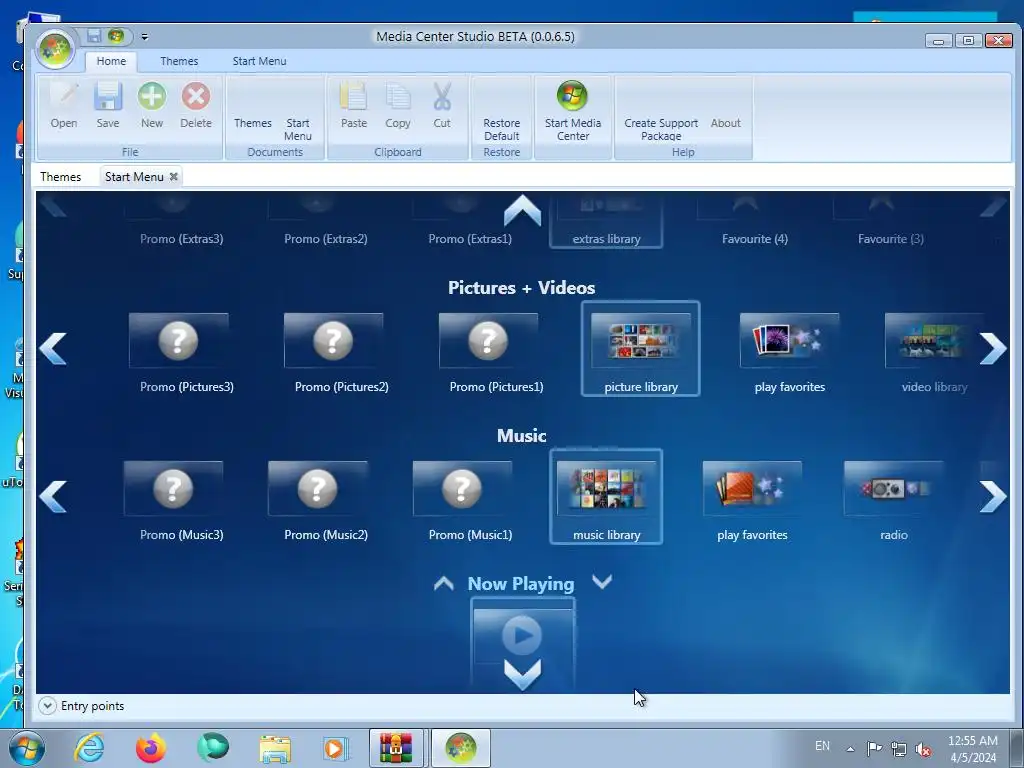1024x768 pixels.
Task: Switch to the Themes document tab
Action: (60, 176)
